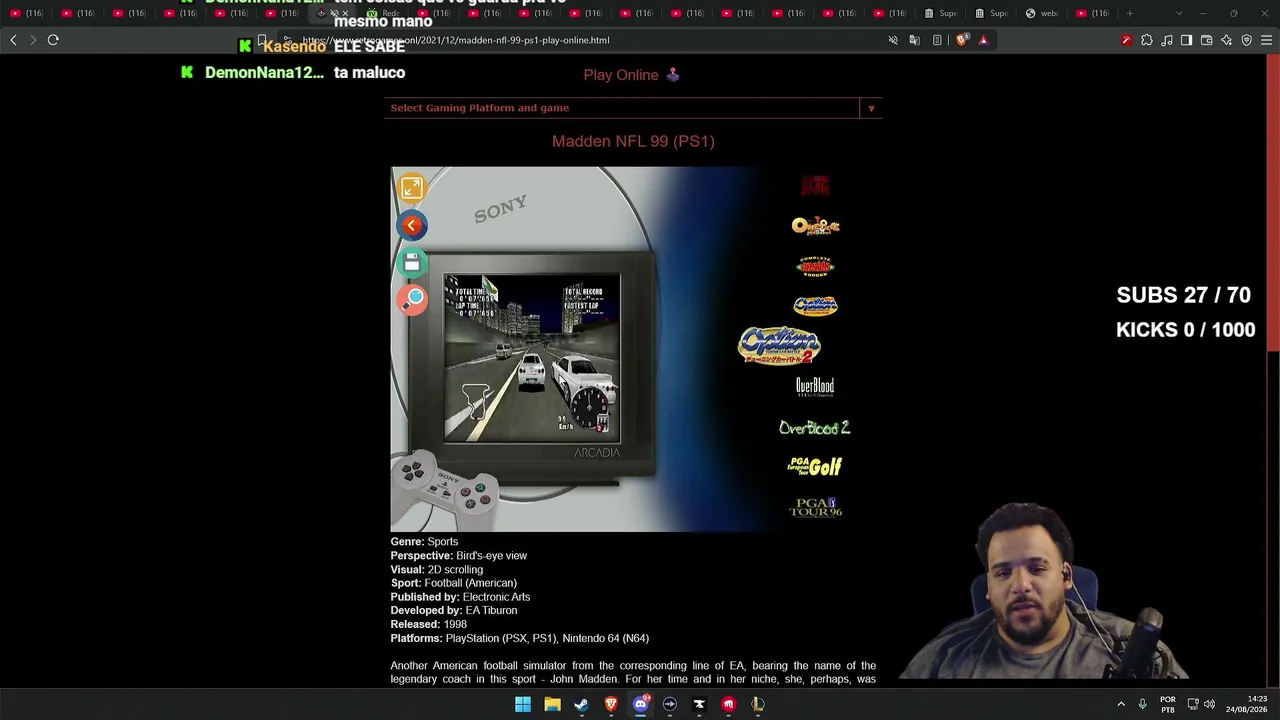1280x720 pixels.
Task: Save state using the green floppy disk icon
Action: [412, 262]
